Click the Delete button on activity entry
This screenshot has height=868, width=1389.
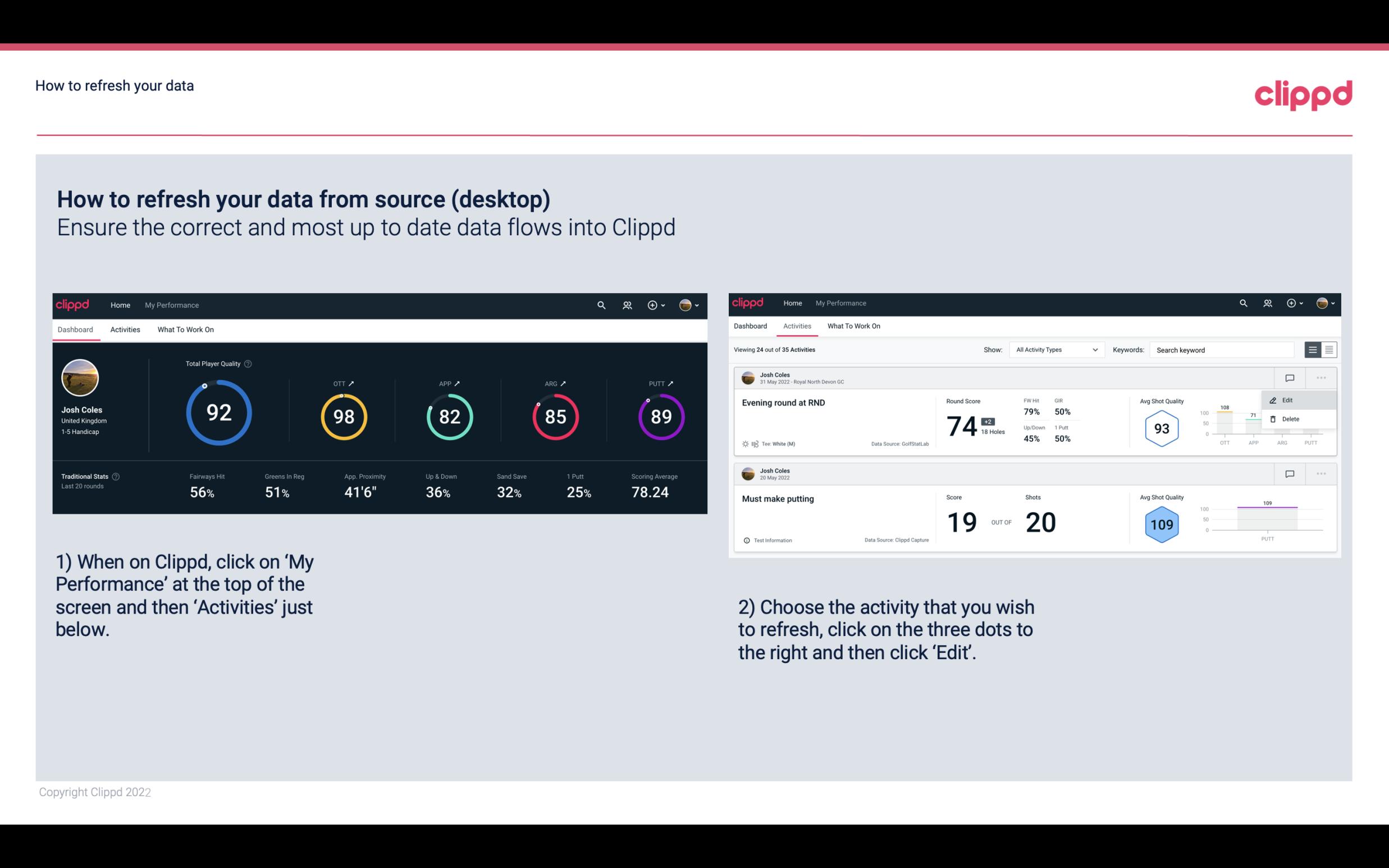click(x=1291, y=419)
